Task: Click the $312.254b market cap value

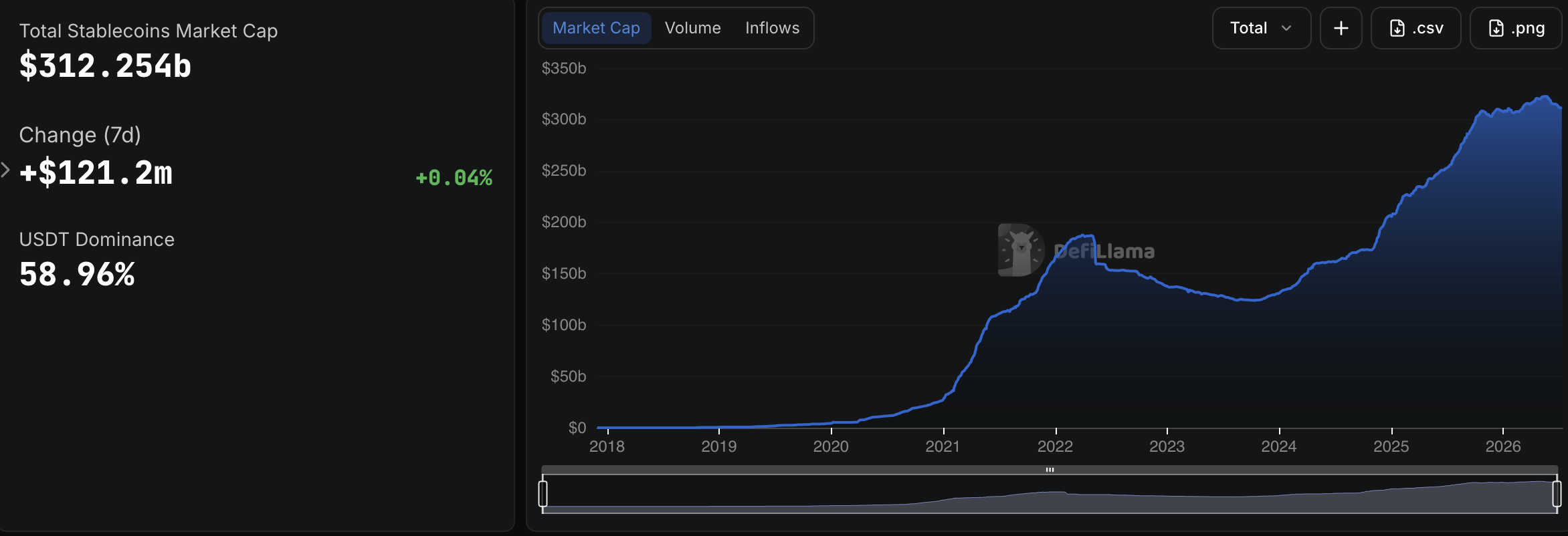Action: pos(106,66)
